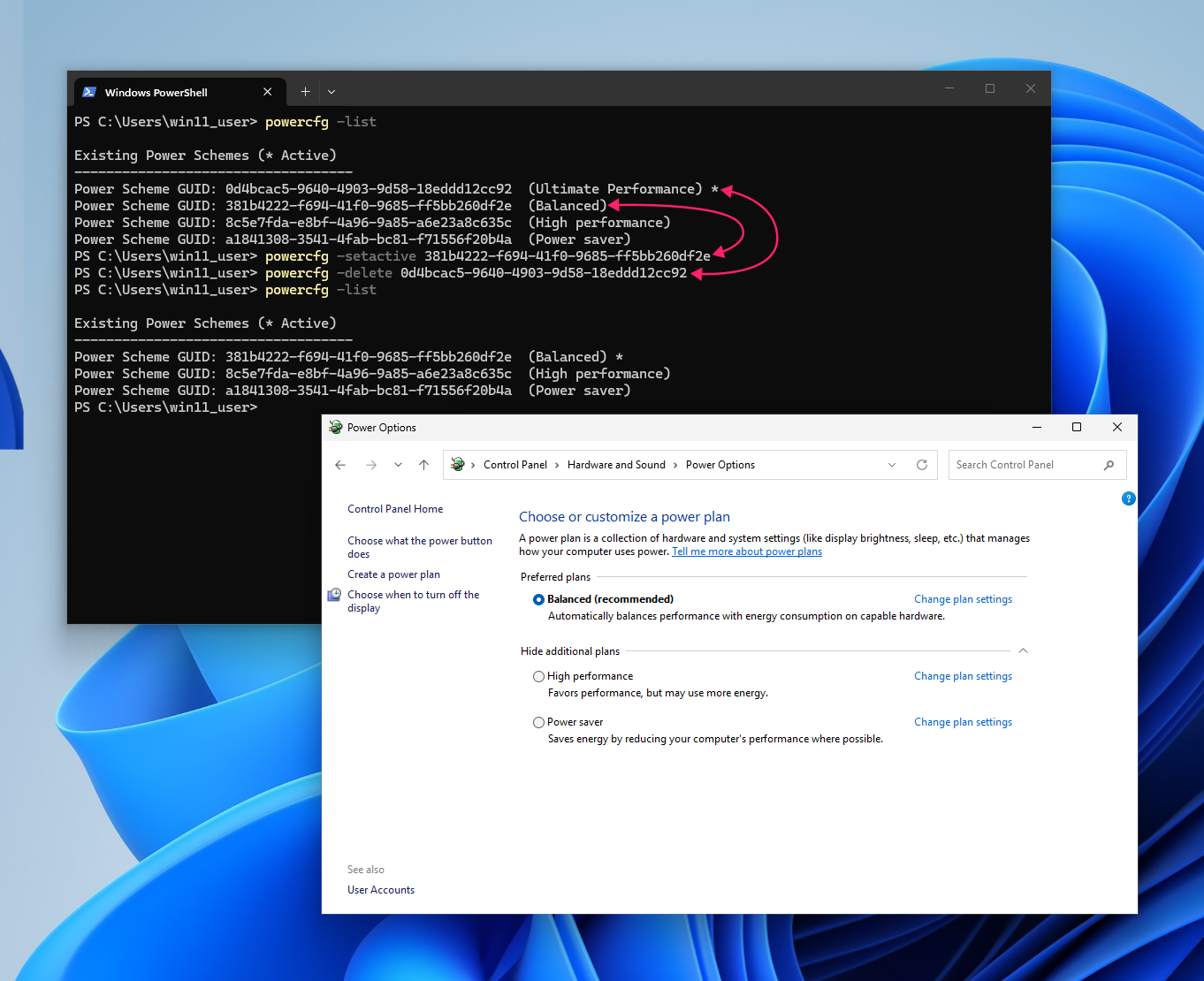
Task: Click the Hardware and Sound breadcrumb
Action: coord(616,465)
